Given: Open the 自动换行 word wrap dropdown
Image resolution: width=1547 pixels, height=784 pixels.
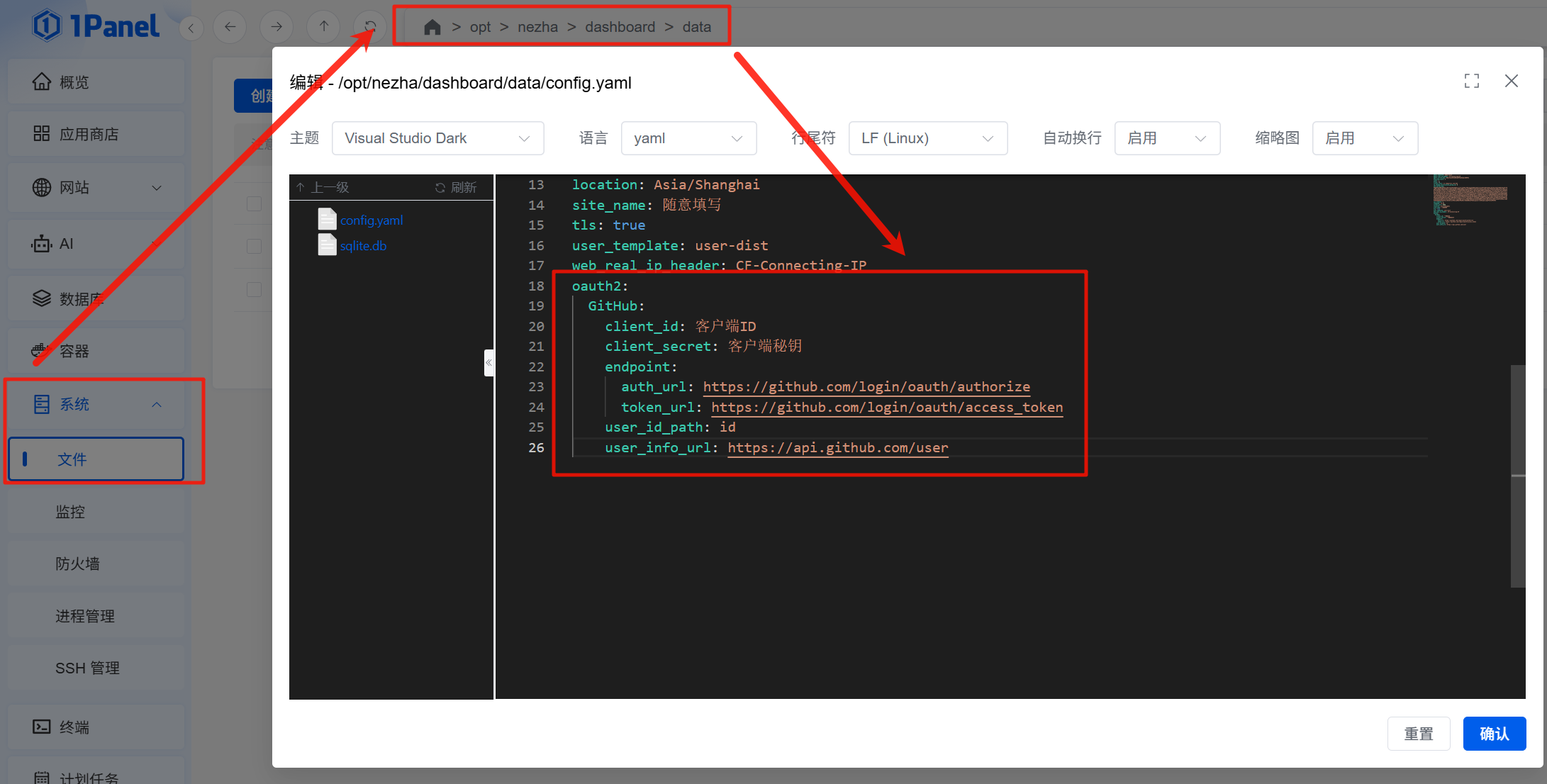Looking at the screenshot, I should [x=1167, y=138].
